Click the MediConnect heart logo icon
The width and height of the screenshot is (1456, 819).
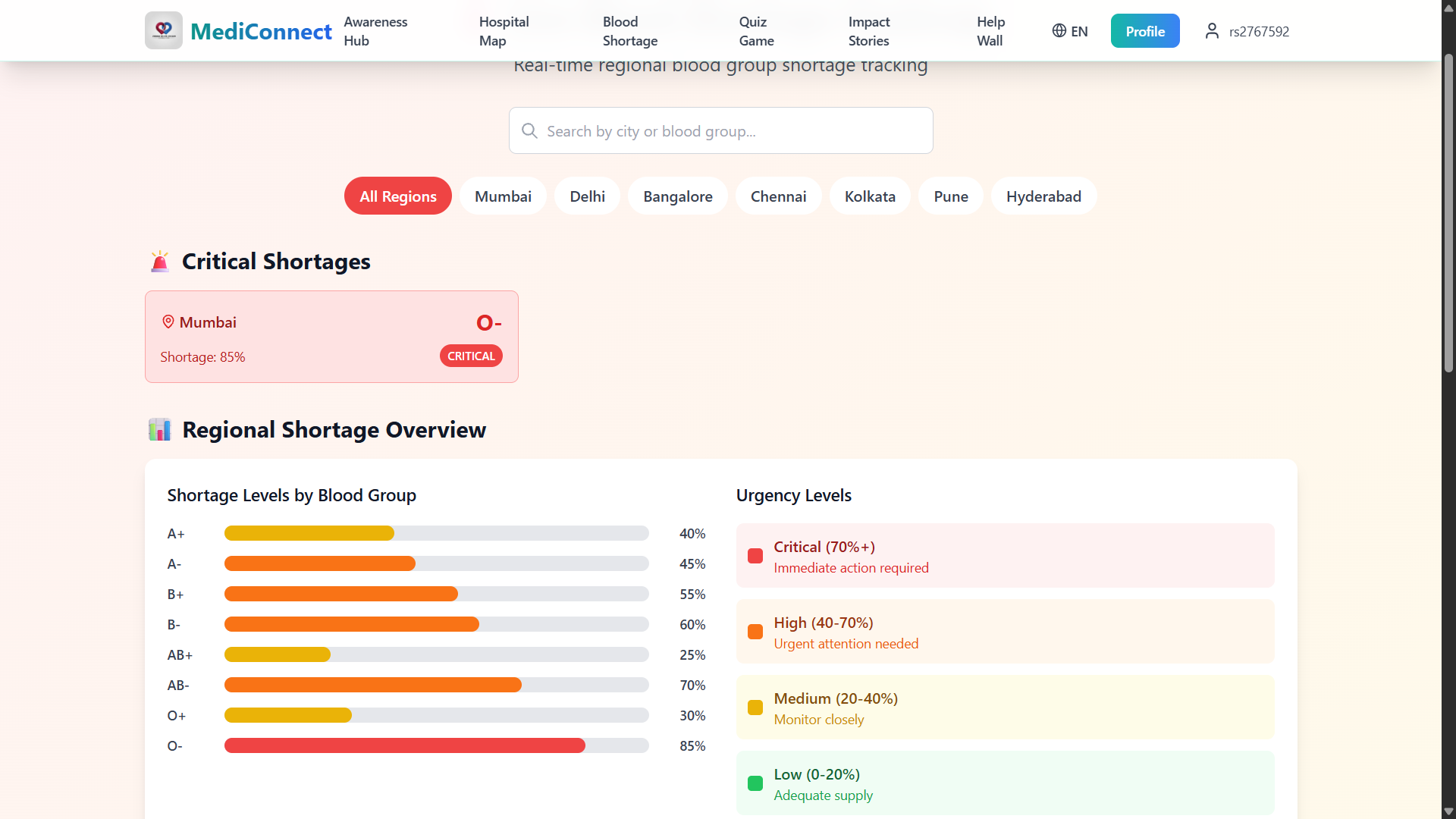tap(164, 30)
